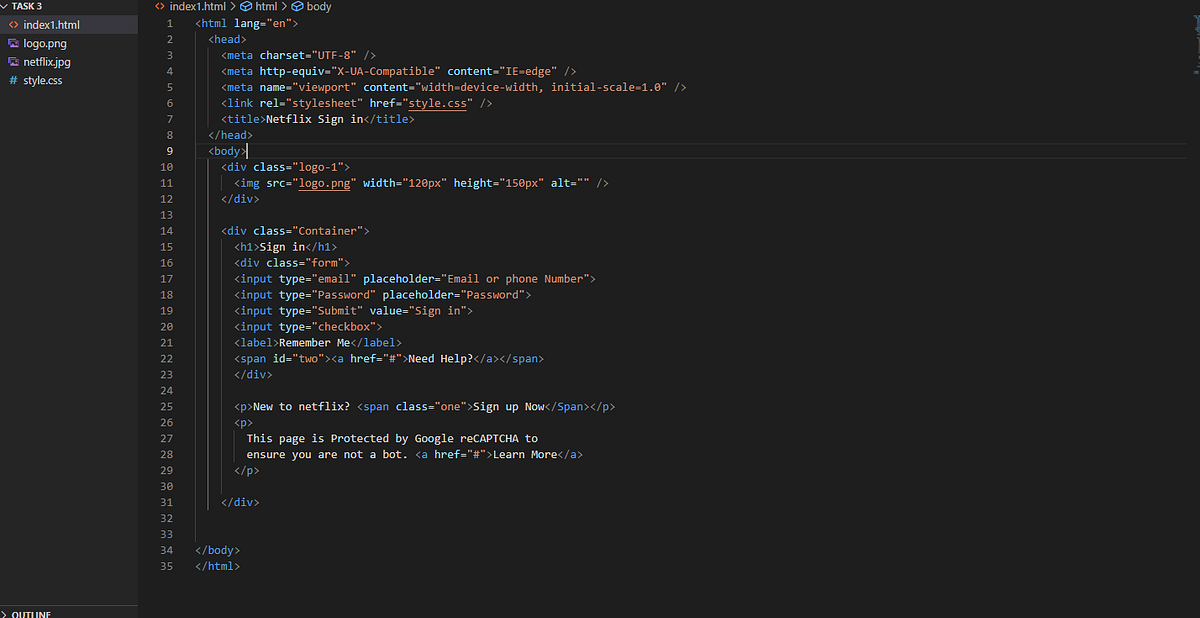The height and width of the screenshot is (618, 1200).
Task: Click the image icon beside netflix.jpg
Action: [13, 62]
